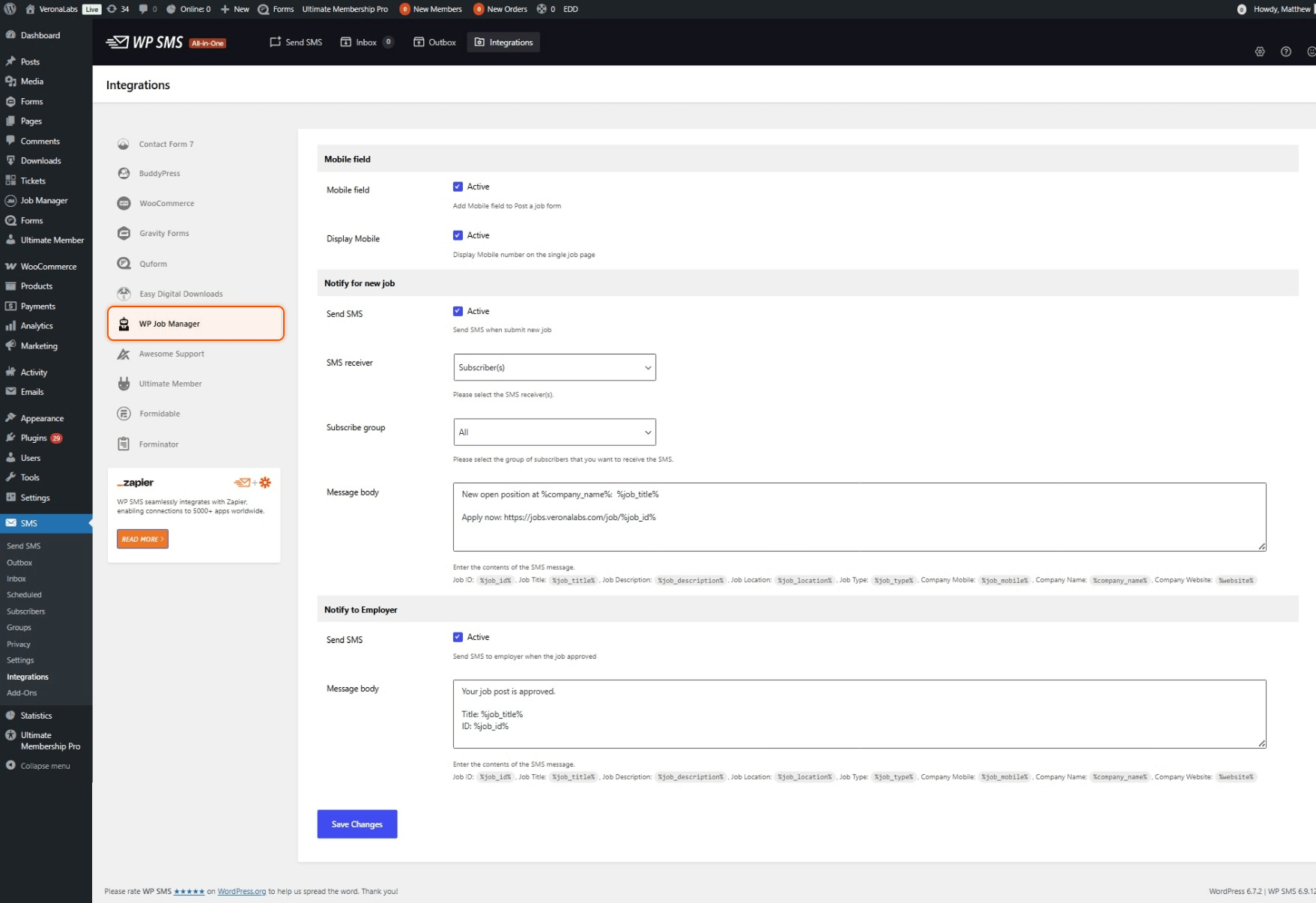Open the Outbox tab in WP SMS header
1316x903 pixels.
(x=434, y=42)
